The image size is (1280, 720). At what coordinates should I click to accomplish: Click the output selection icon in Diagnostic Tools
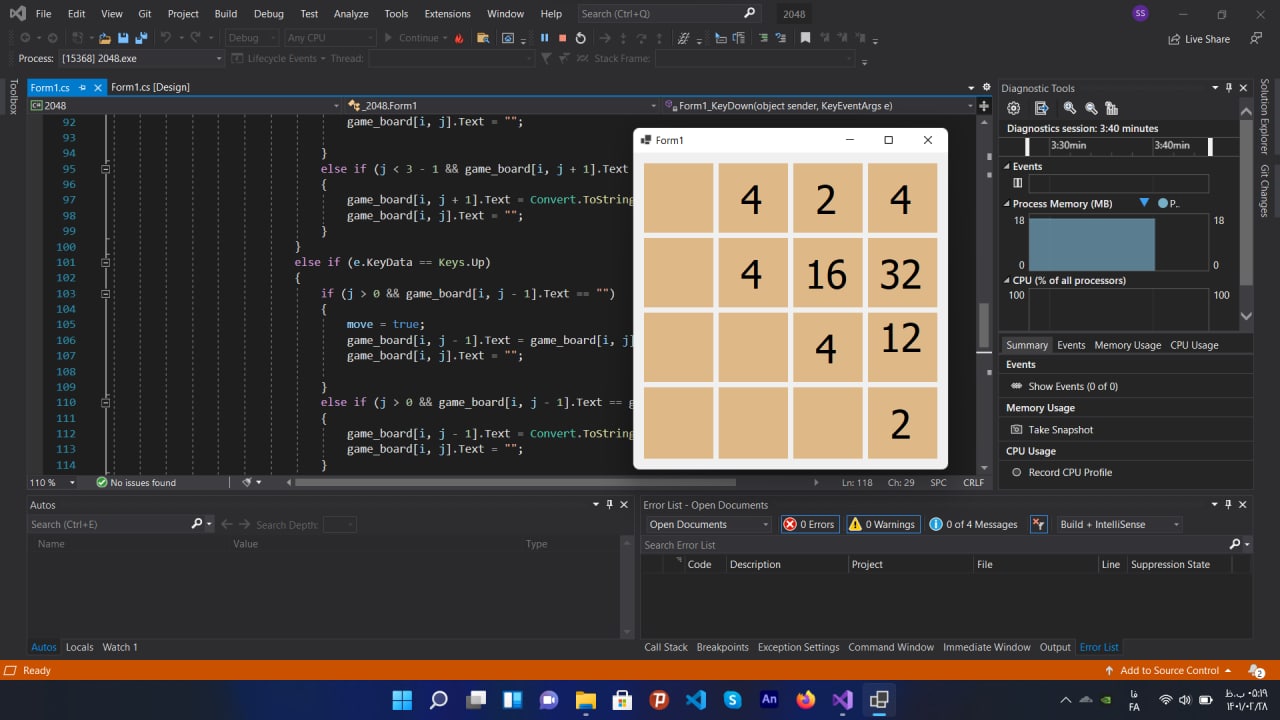click(x=1041, y=108)
